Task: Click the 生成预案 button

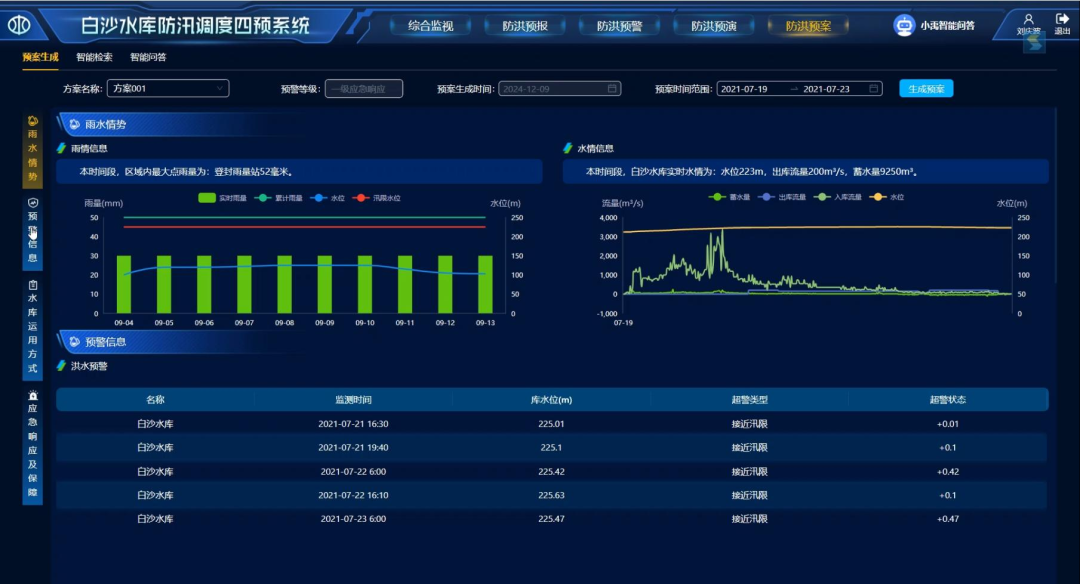Action: click(x=926, y=89)
